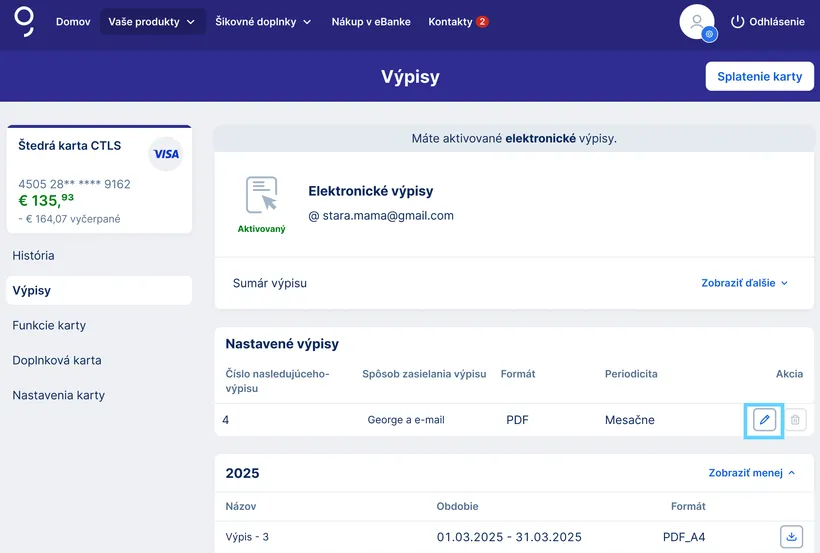
Task: Click the - € 164,07 vyčerpané text
Action: 69,219
